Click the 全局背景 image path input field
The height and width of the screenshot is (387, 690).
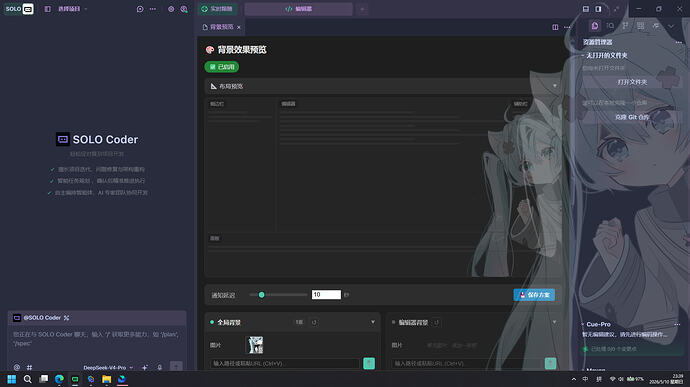pos(285,364)
